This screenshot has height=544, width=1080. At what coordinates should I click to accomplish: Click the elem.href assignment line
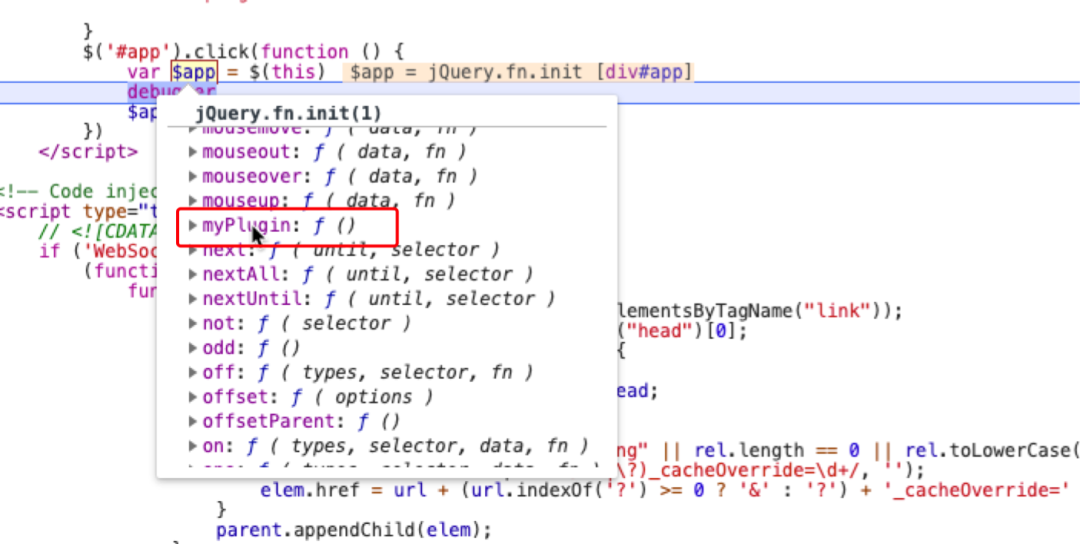(x=664, y=492)
